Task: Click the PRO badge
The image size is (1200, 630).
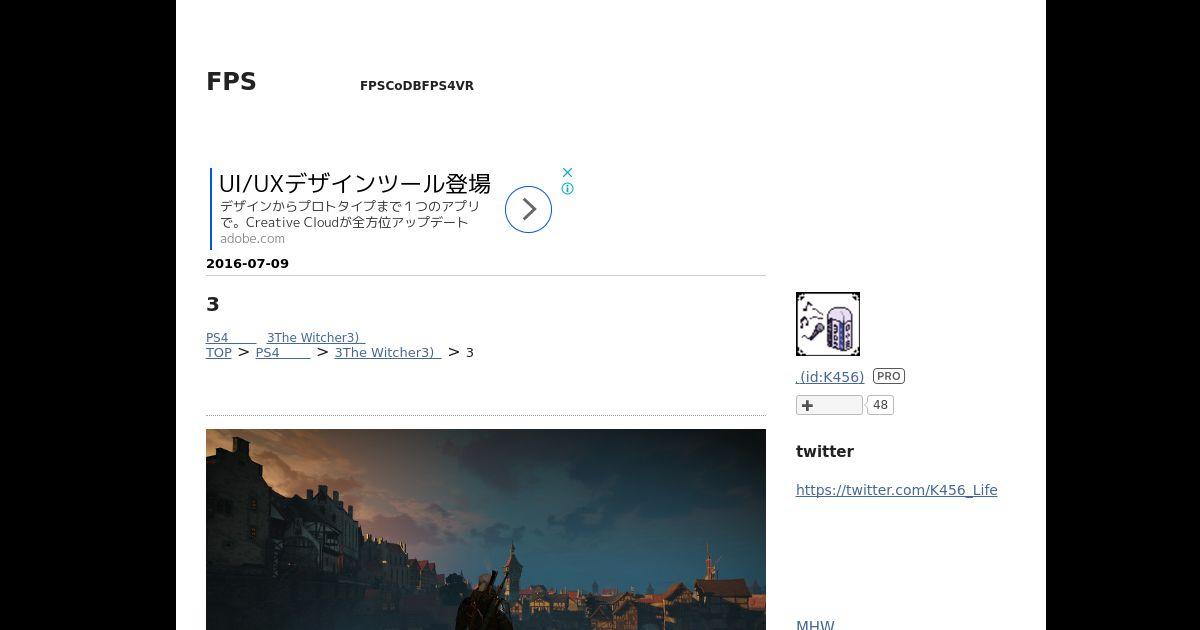Action: (x=889, y=376)
